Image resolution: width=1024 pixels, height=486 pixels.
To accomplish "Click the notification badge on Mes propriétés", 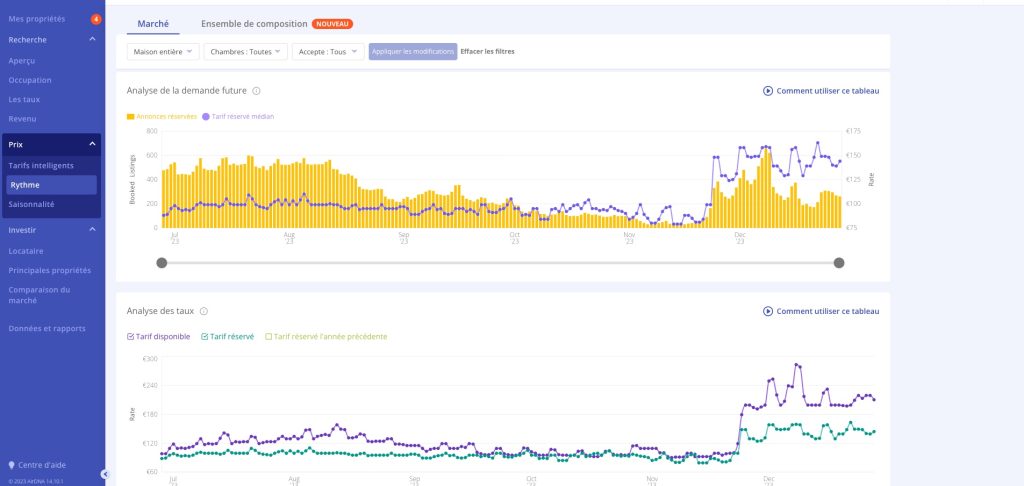I will pyautogui.click(x=96, y=19).
